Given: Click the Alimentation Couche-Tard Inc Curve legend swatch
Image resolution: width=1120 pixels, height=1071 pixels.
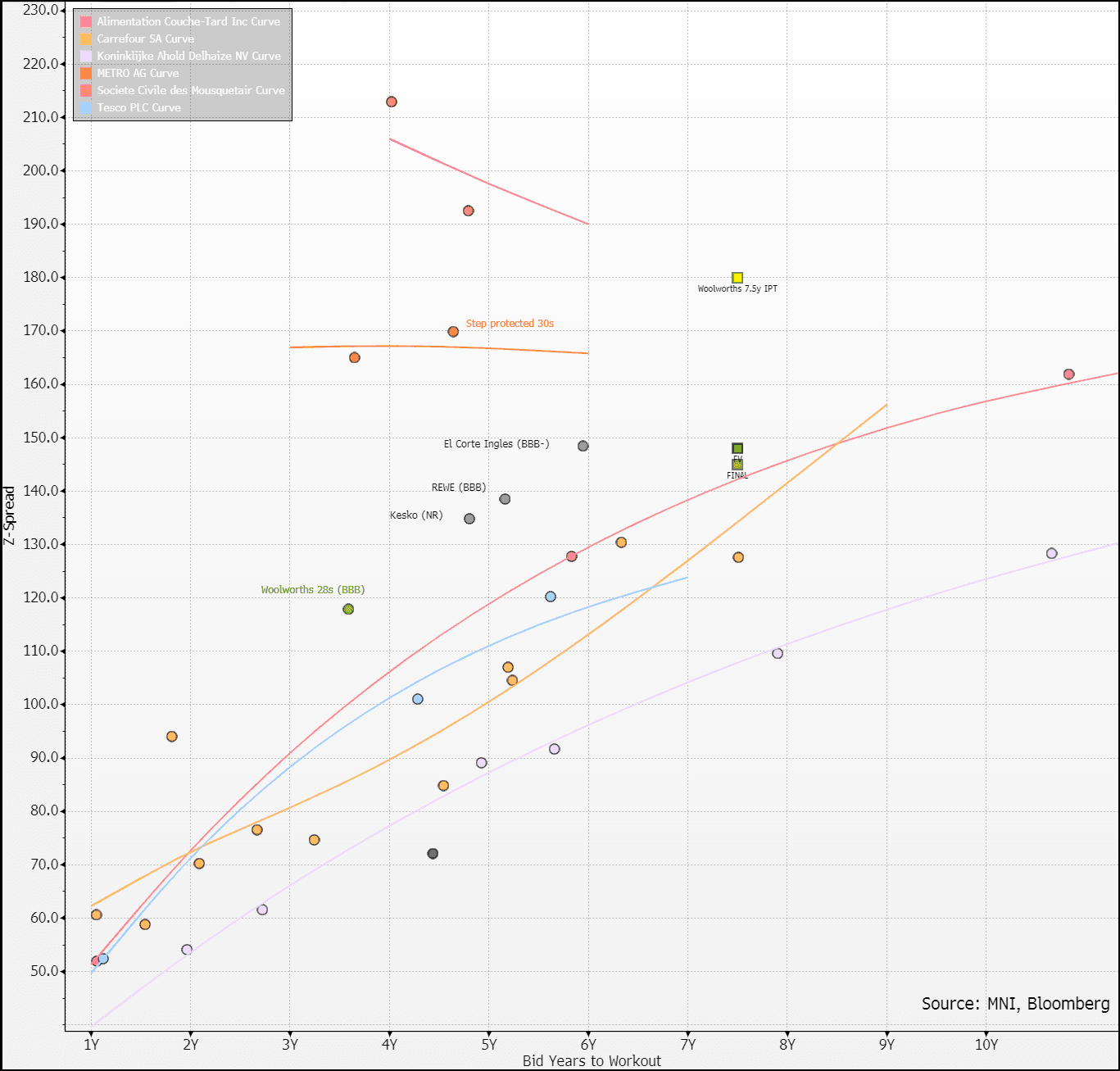Looking at the screenshot, I should [86, 21].
